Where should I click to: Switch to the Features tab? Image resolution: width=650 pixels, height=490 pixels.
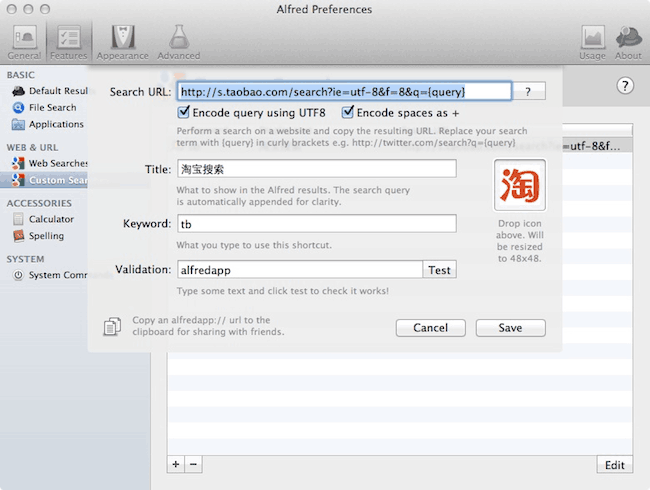point(69,42)
